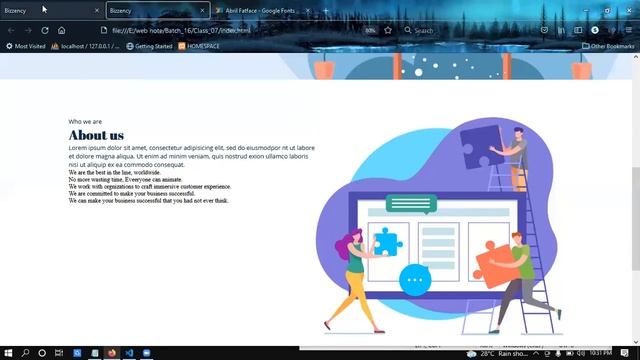Click the 'Who we are' text
Image resolution: width=640 pixels, height=360 pixels.
coord(85,121)
